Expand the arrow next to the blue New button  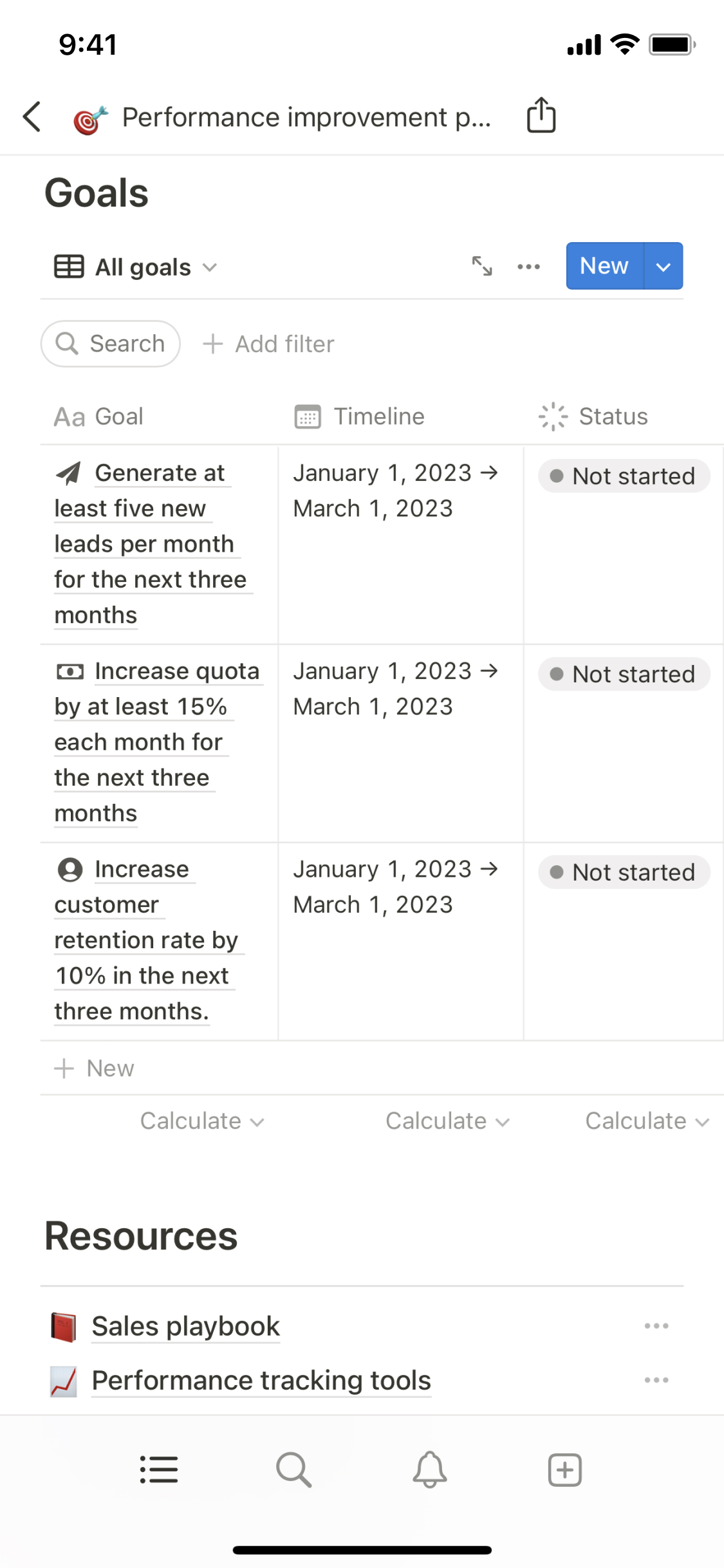tap(664, 266)
